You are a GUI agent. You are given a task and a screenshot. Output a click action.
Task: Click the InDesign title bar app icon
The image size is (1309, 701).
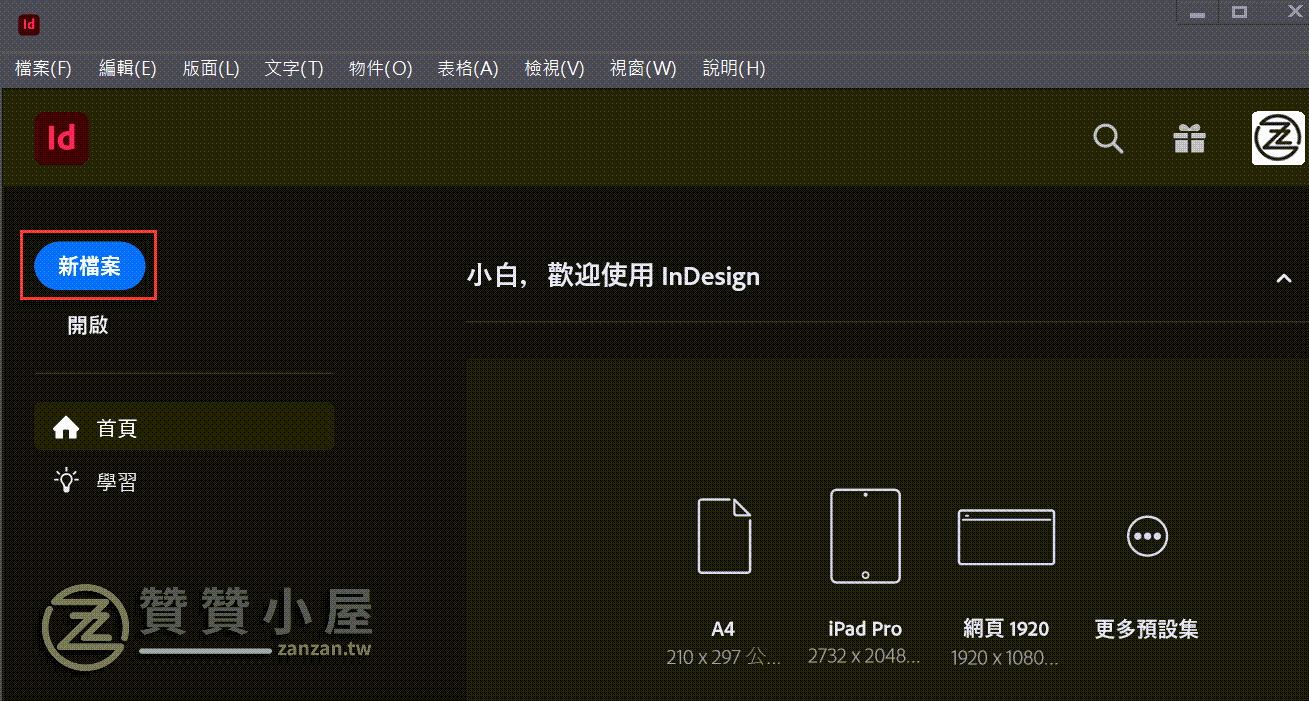(x=28, y=23)
